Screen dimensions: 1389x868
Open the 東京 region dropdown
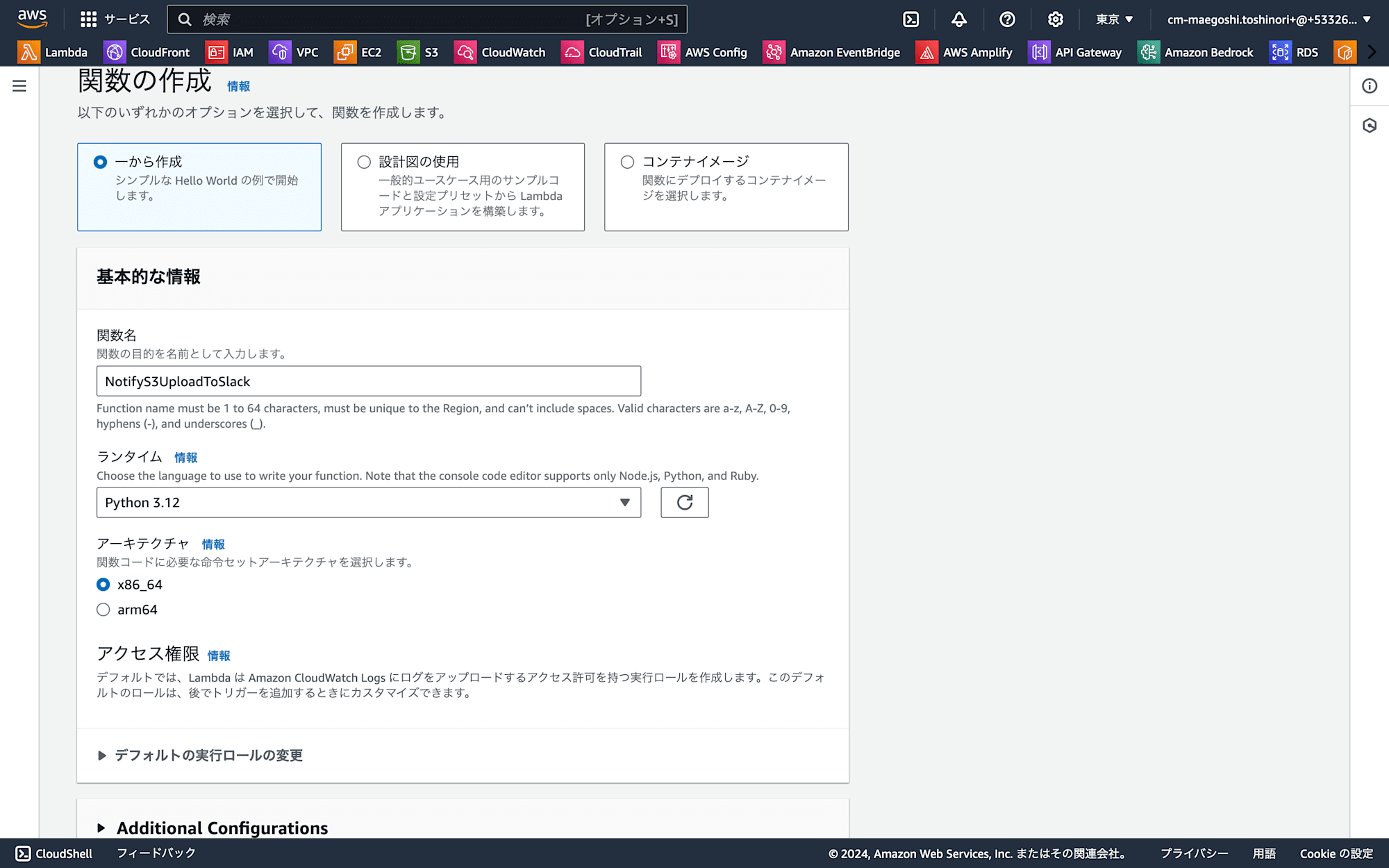(x=1115, y=19)
